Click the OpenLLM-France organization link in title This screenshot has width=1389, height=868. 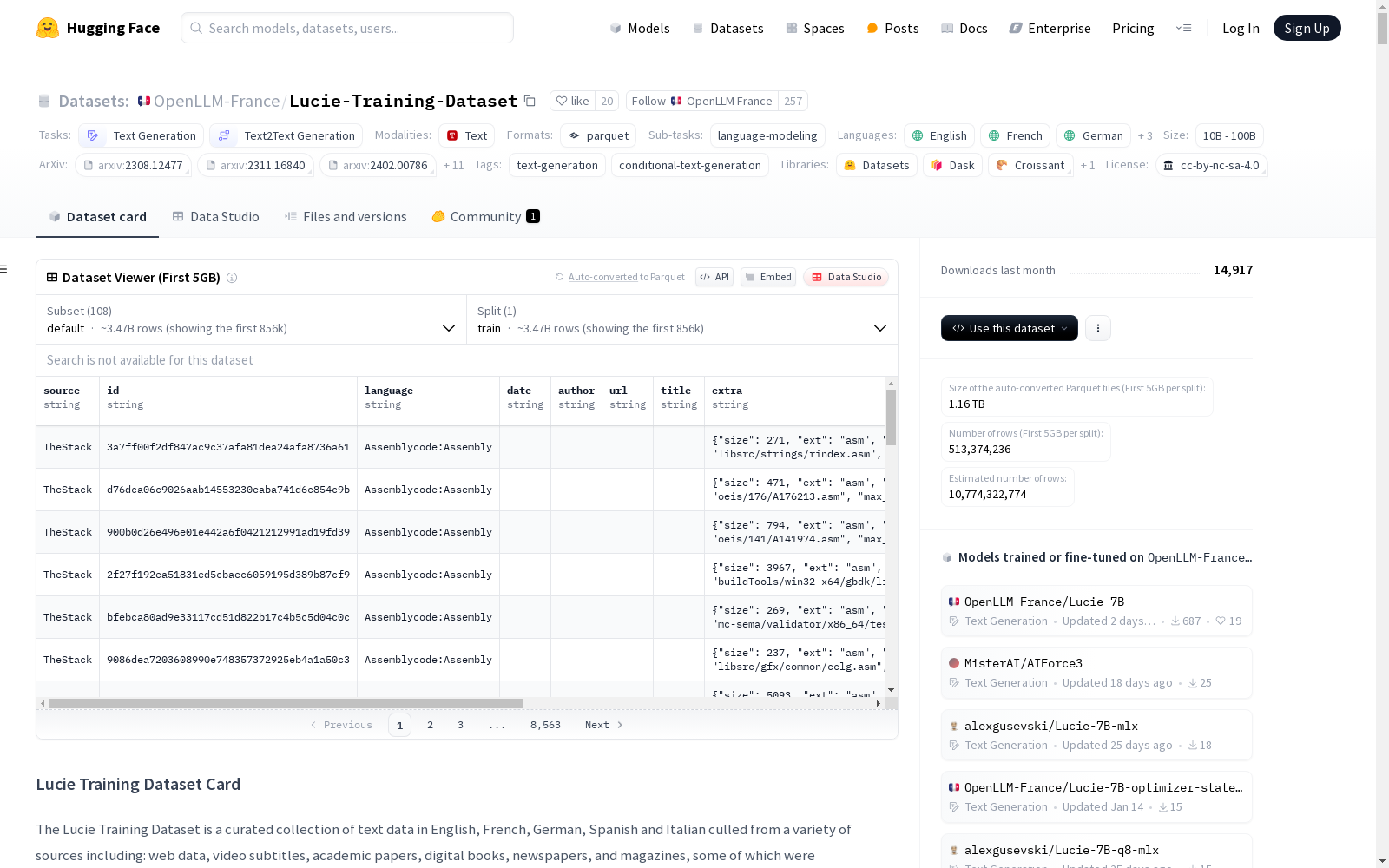216,101
